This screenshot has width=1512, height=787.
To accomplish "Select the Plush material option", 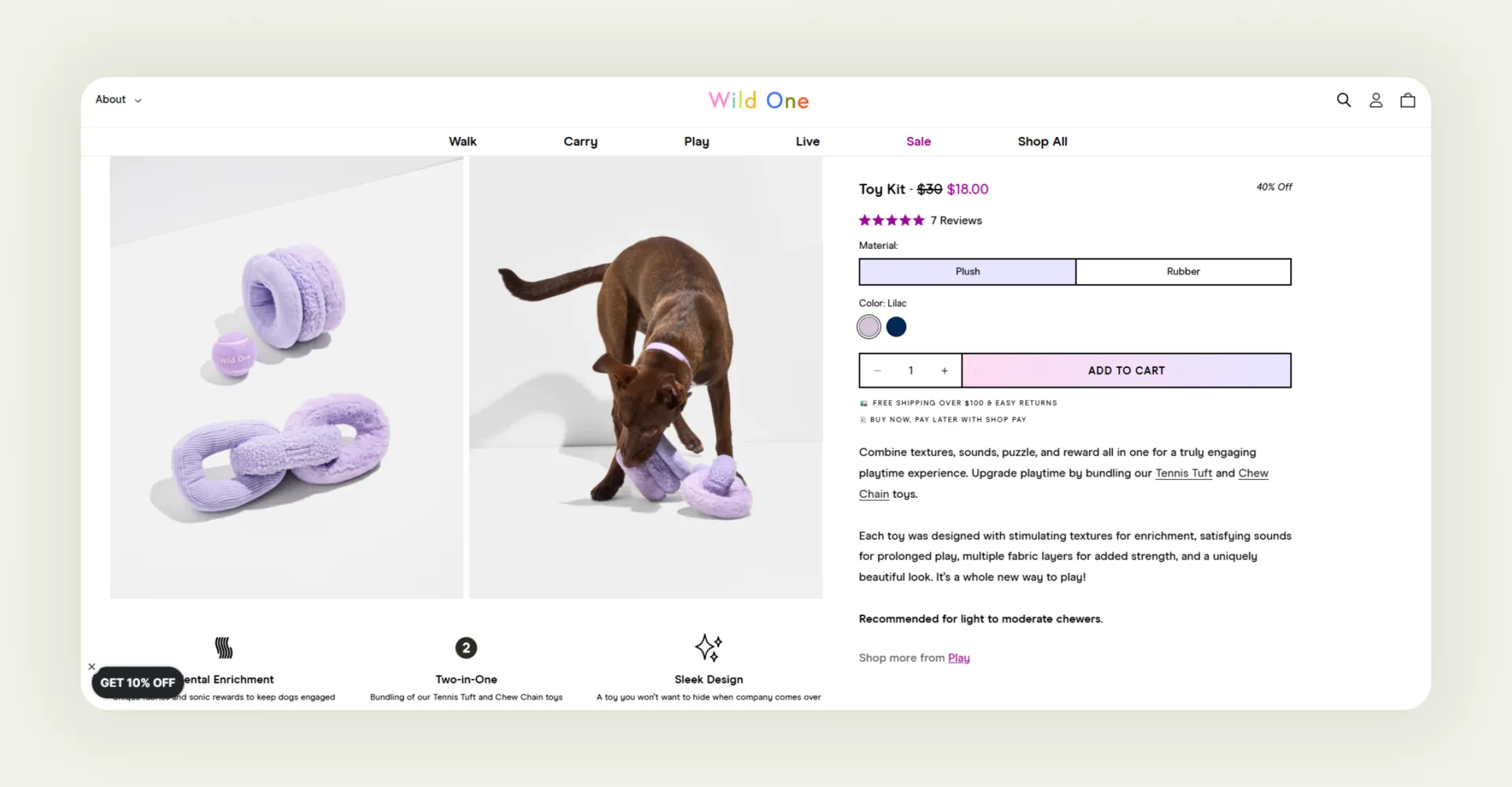I will click(x=966, y=271).
